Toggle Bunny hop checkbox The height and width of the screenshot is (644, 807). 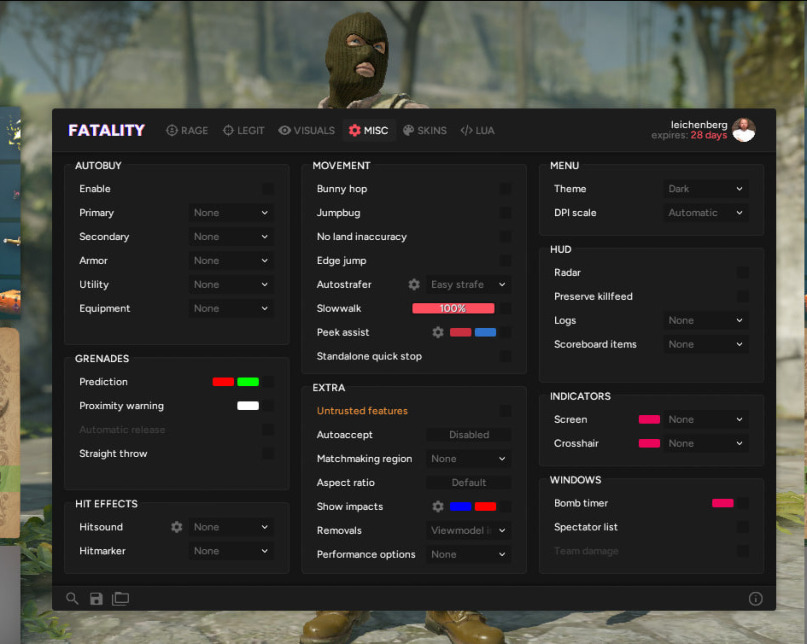coord(506,189)
